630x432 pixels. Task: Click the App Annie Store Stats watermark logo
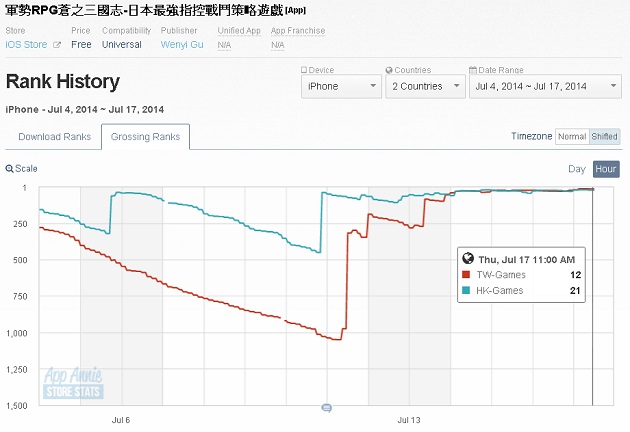(73, 383)
